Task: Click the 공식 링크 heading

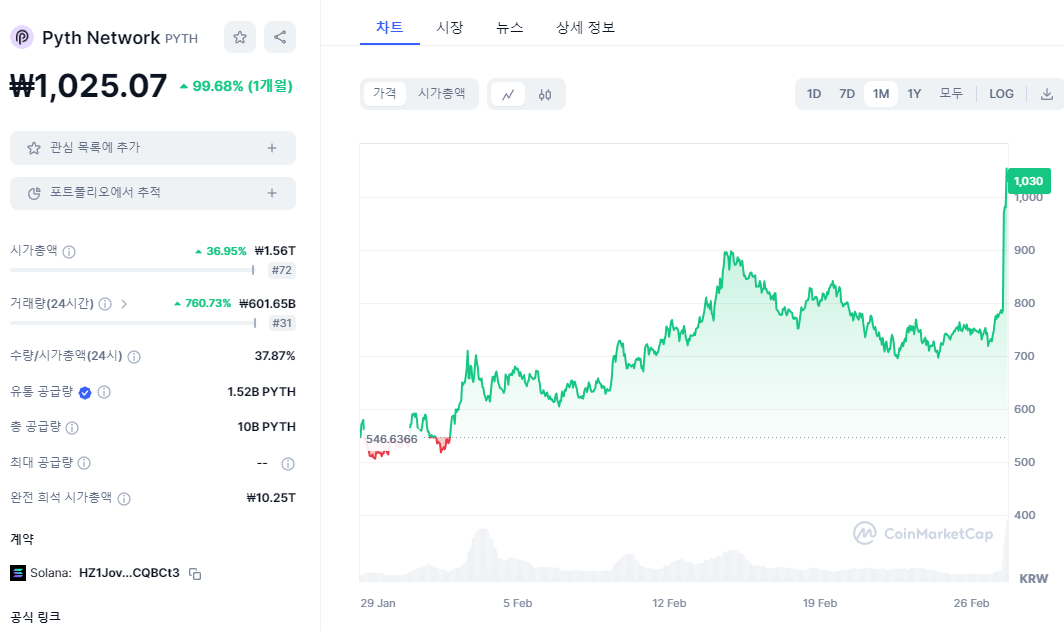Action: [35, 617]
